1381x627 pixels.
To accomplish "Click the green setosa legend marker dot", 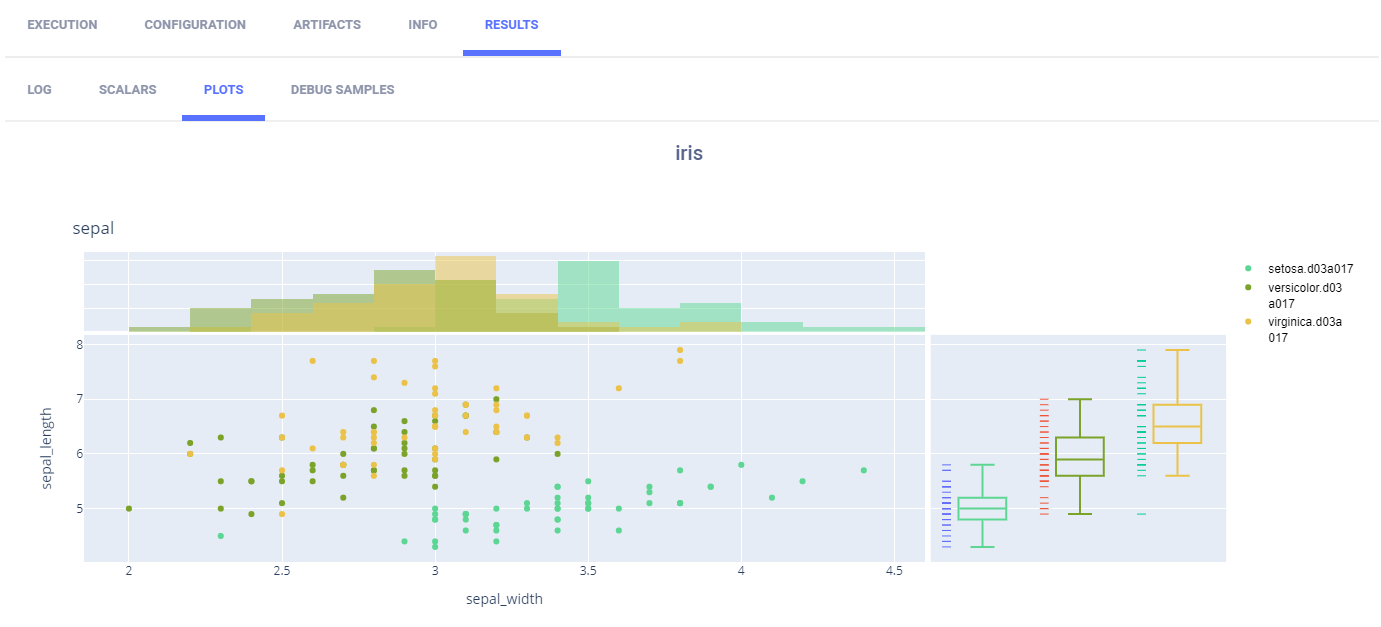I will pyautogui.click(x=1247, y=269).
